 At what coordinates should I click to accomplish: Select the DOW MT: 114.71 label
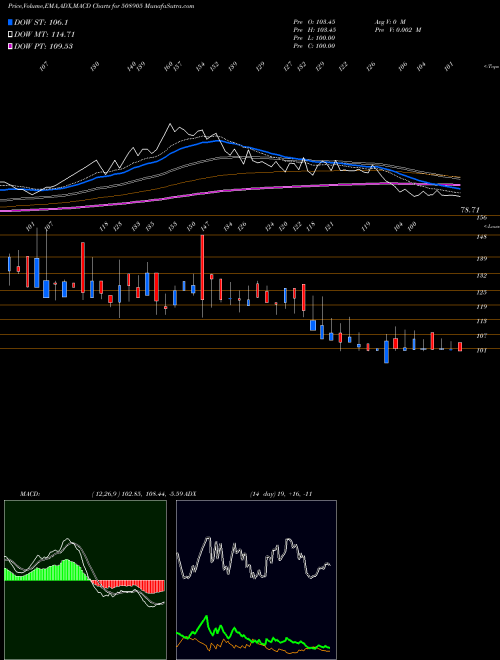pyautogui.click(x=45, y=34)
